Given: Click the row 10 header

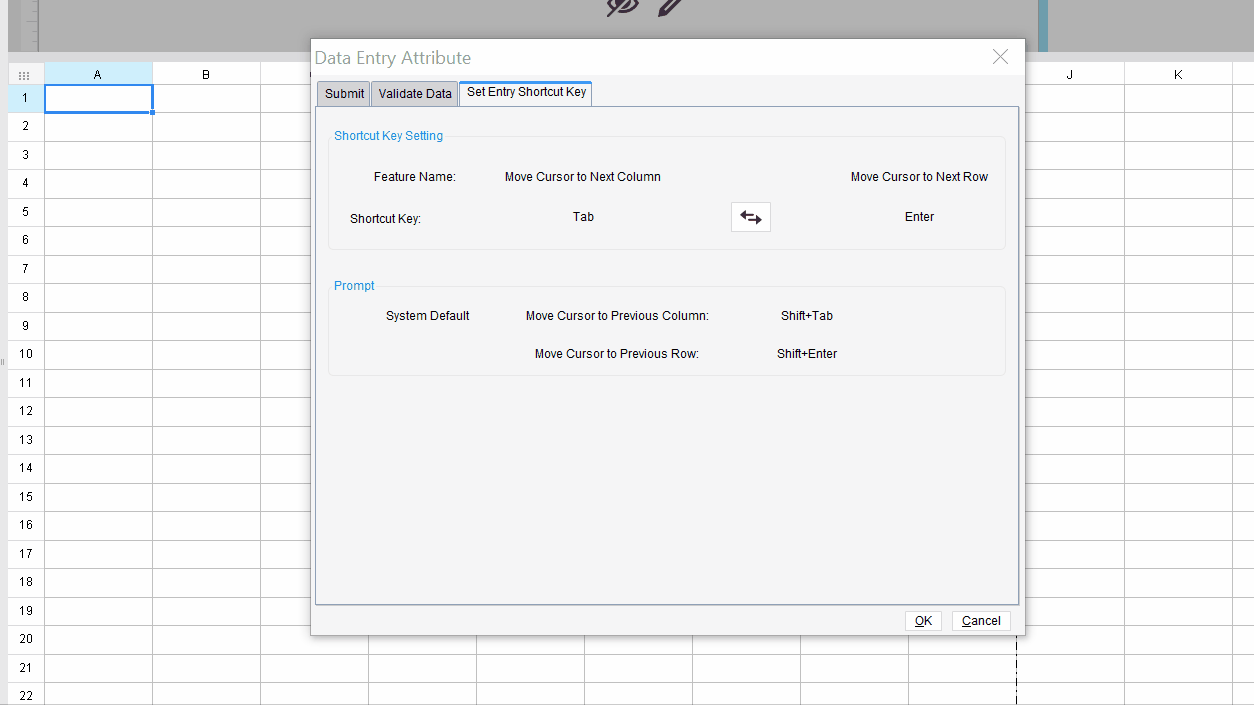Looking at the screenshot, I should pyautogui.click(x=25, y=354).
